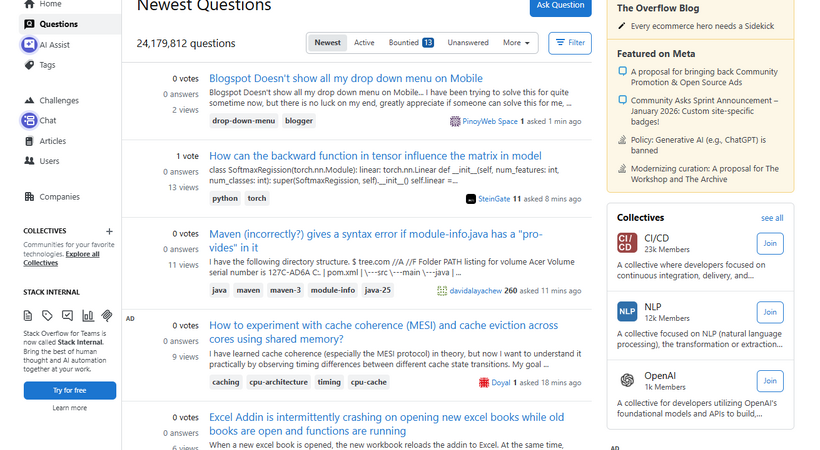
Task: Open Chat icon in sidebar
Action: coord(29,120)
